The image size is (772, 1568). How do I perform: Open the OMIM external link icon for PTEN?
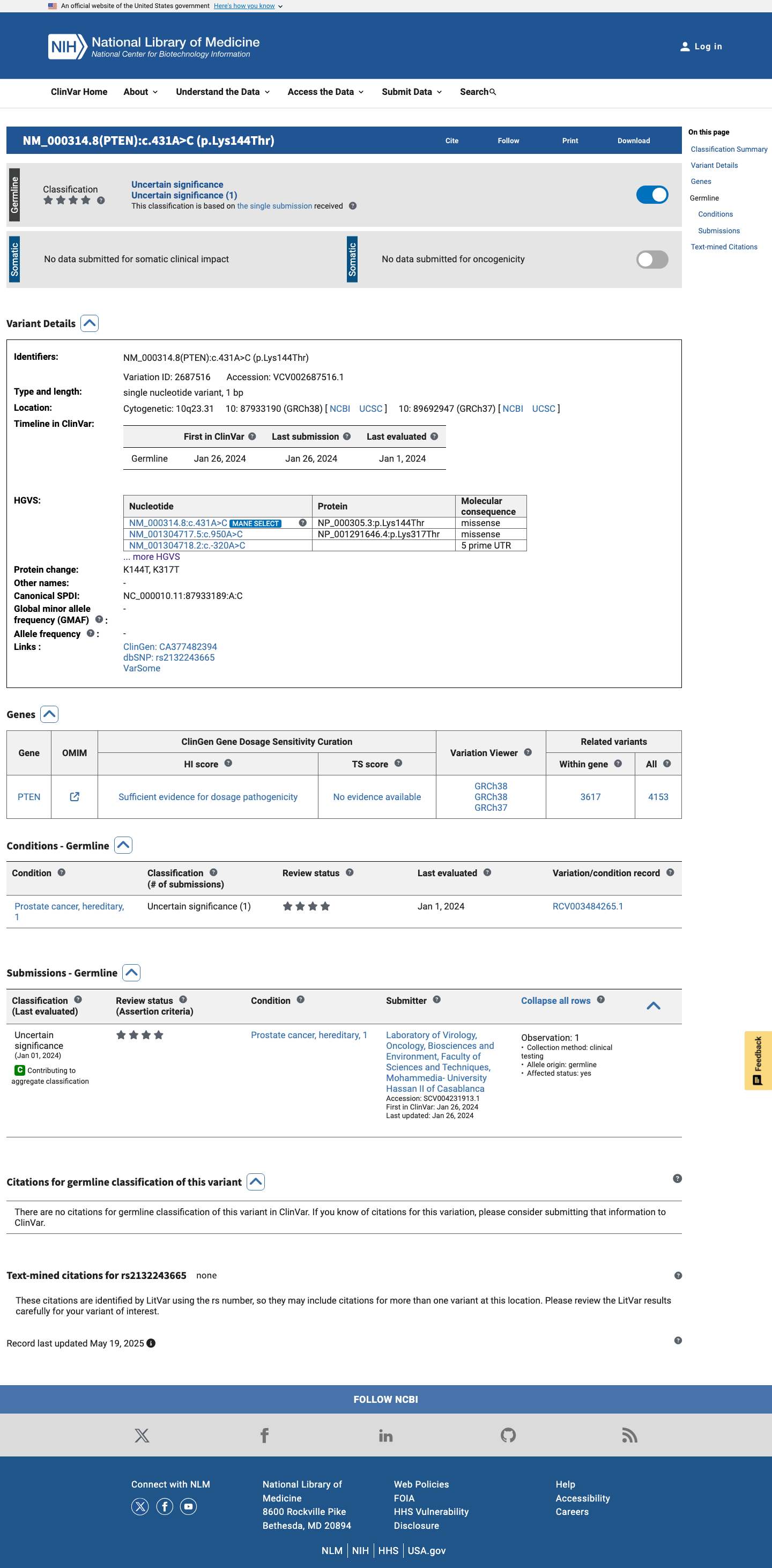pyautogui.click(x=74, y=797)
